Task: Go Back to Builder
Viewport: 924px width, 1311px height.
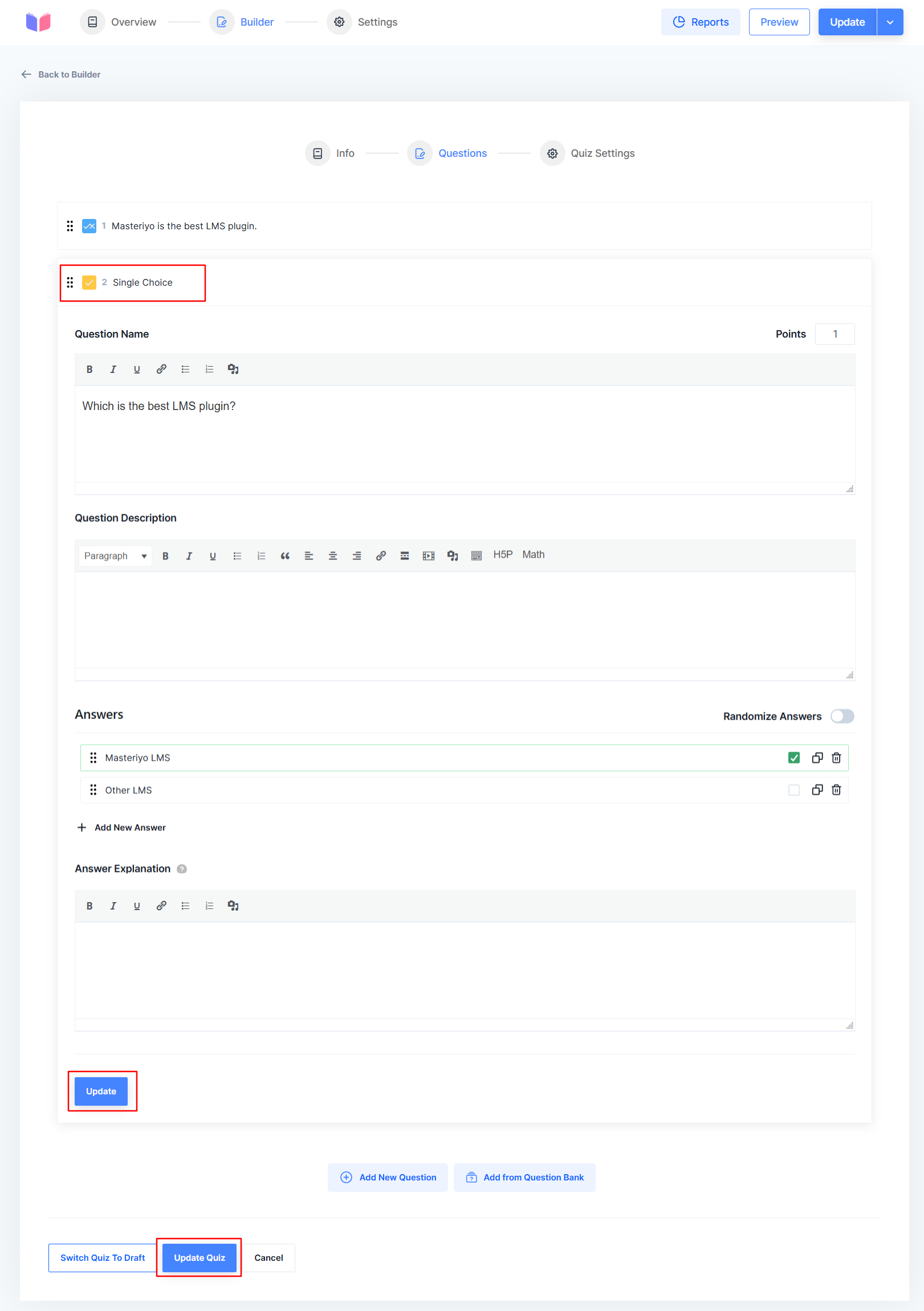Action: coord(60,74)
